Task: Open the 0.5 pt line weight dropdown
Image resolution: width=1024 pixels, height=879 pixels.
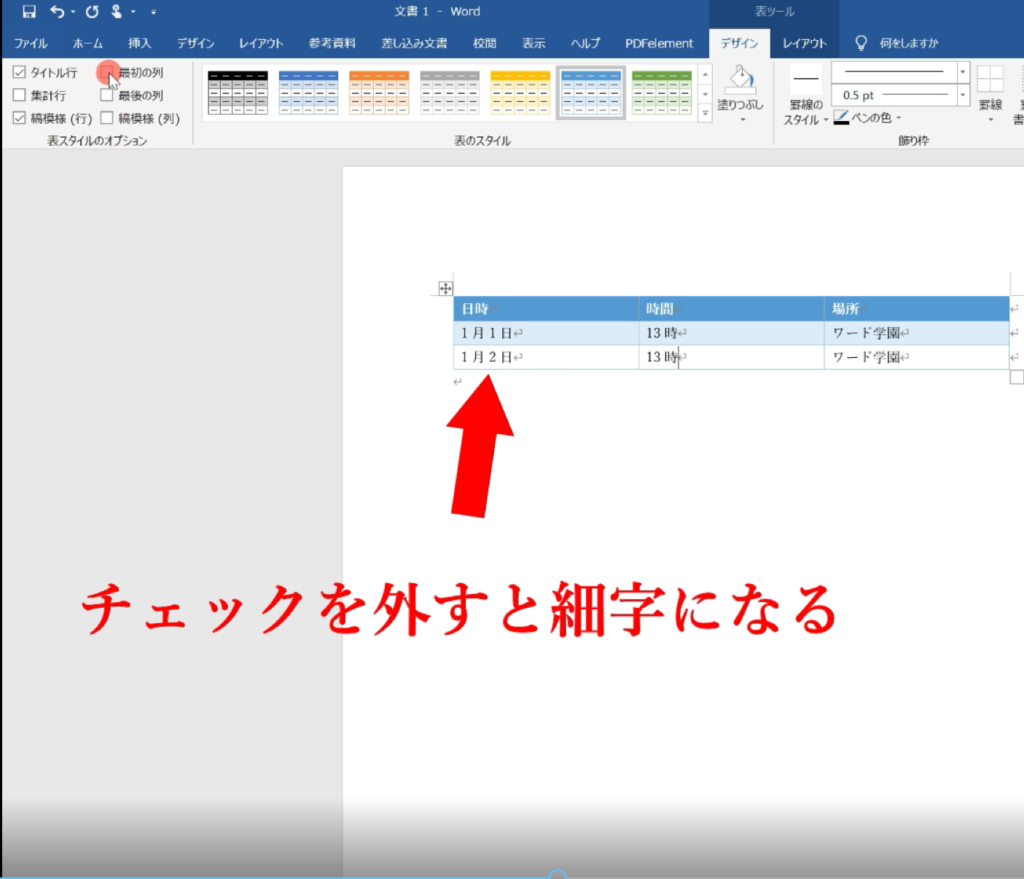Action: (x=963, y=95)
